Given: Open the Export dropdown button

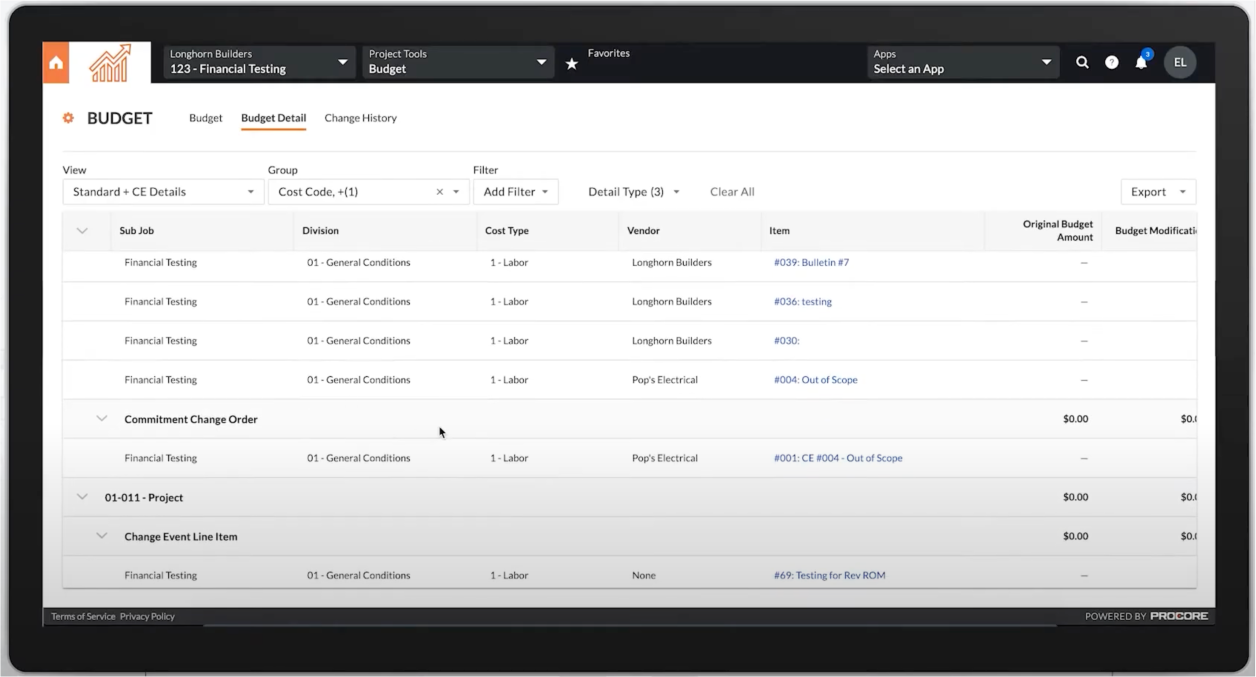Looking at the screenshot, I should [1157, 192].
